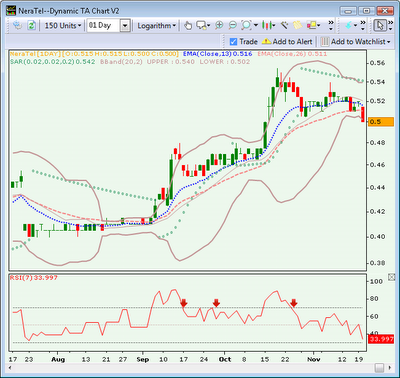Click the candlestick chart type icon
The width and height of the screenshot is (400, 378).
pyautogui.click(x=267, y=25)
